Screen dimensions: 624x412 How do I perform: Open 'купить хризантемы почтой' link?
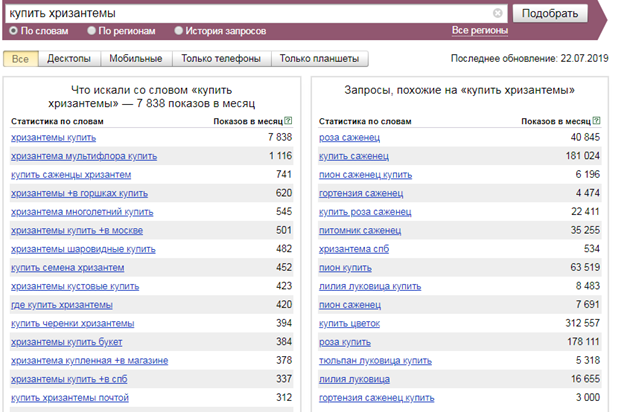point(70,398)
